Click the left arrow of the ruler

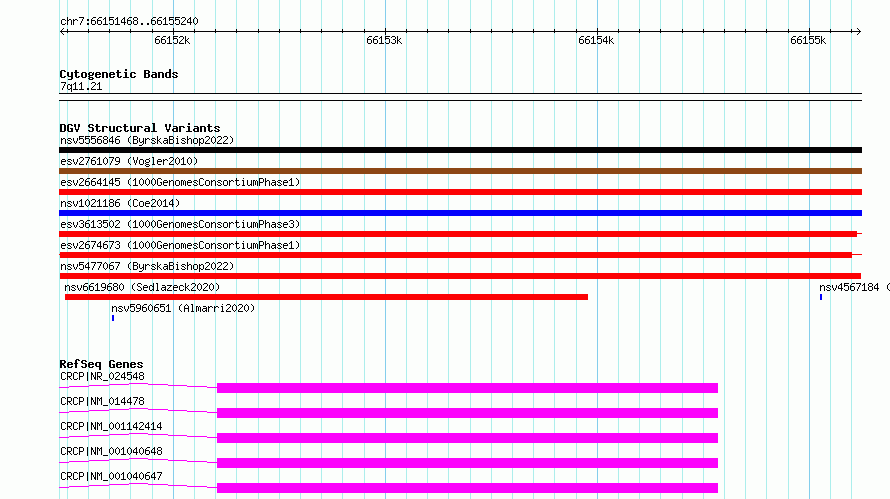(x=63, y=31)
